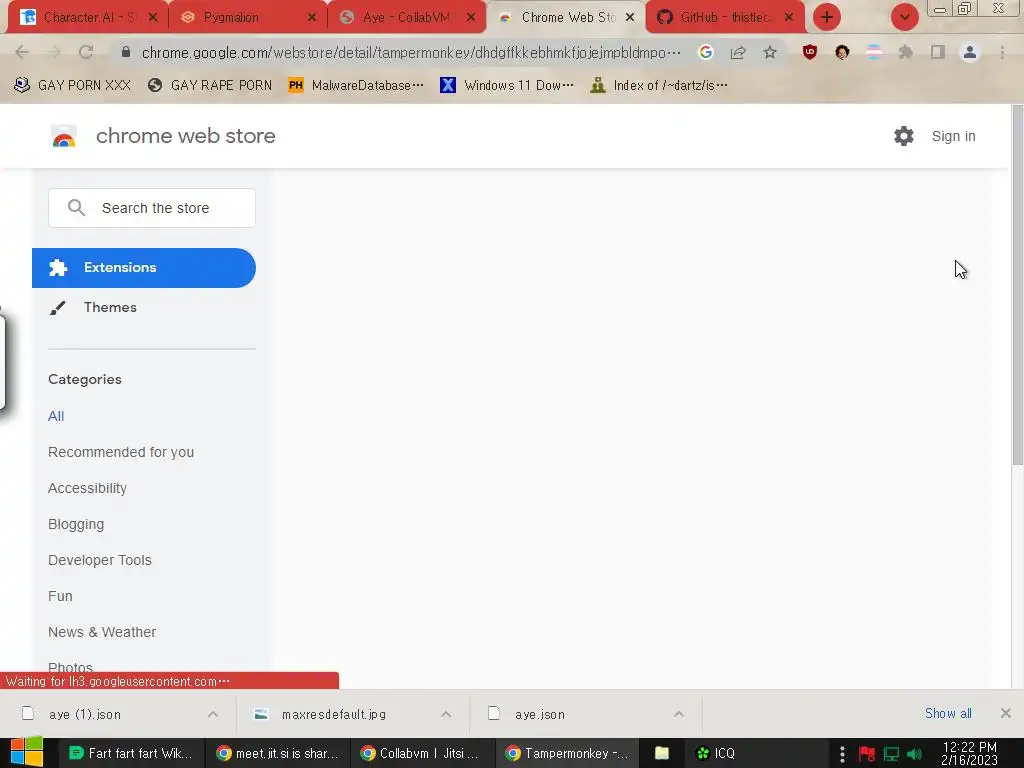The image size is (1024, 768).
Task: Close the Pygmalion tab
Action: tap(312, 18)
